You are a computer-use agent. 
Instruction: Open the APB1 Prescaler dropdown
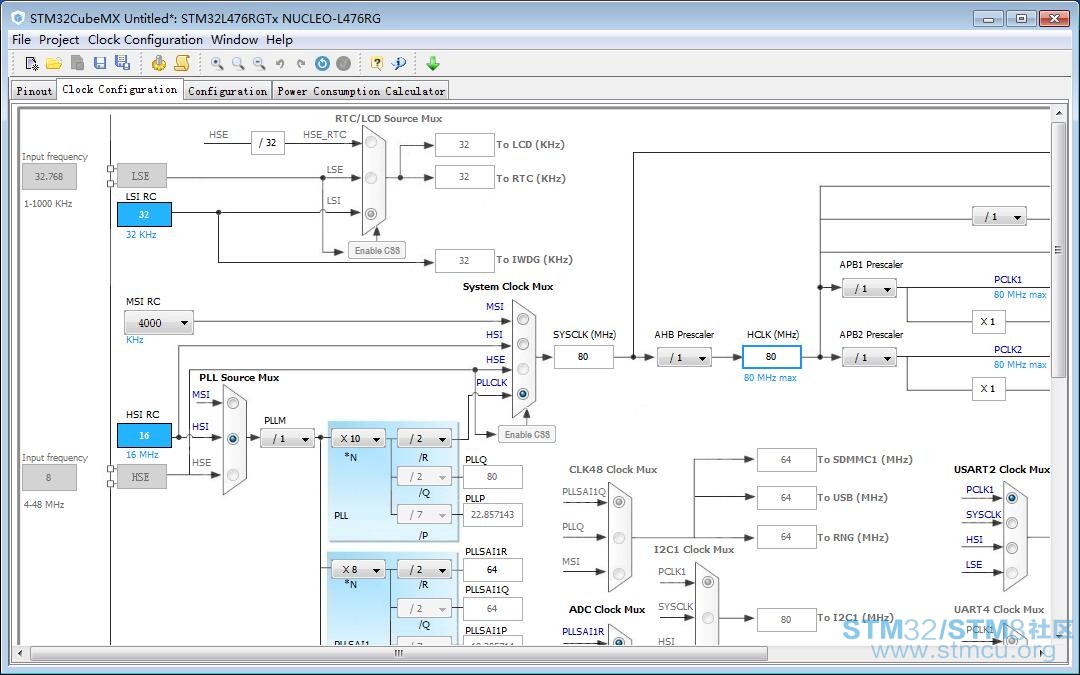coord(869,289)
